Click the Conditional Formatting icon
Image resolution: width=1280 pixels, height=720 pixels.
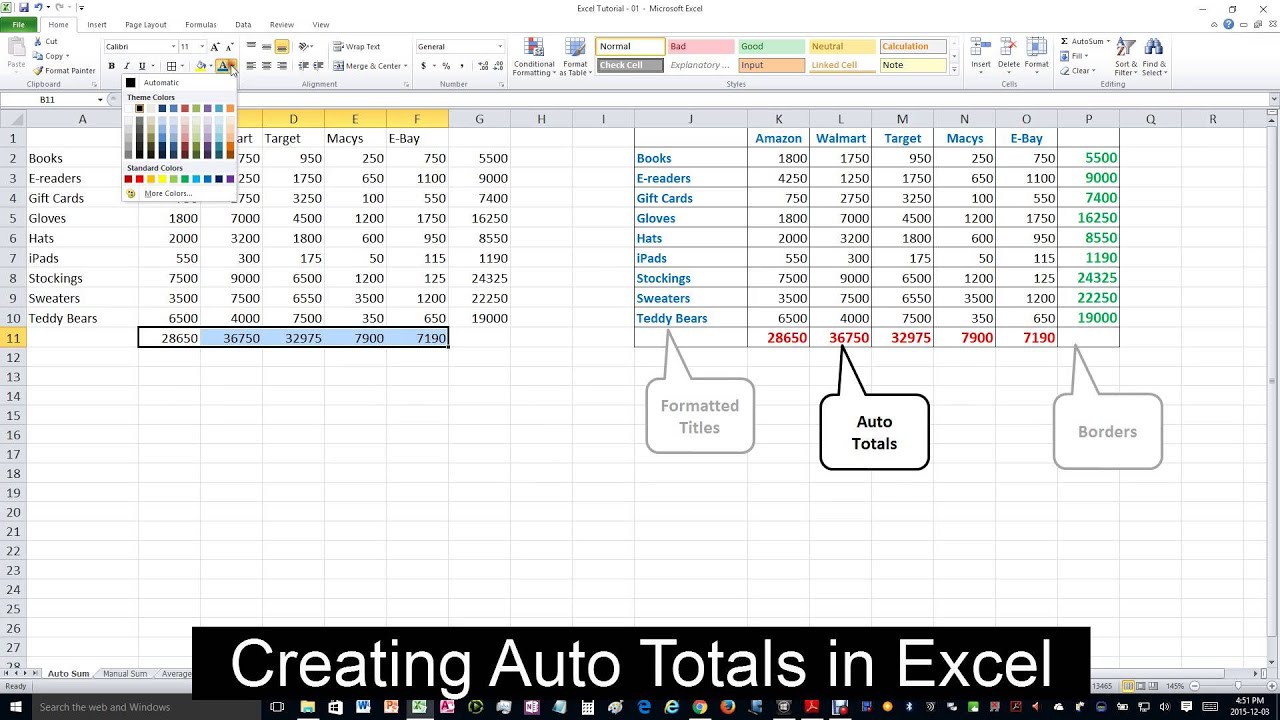click(534, 48)
